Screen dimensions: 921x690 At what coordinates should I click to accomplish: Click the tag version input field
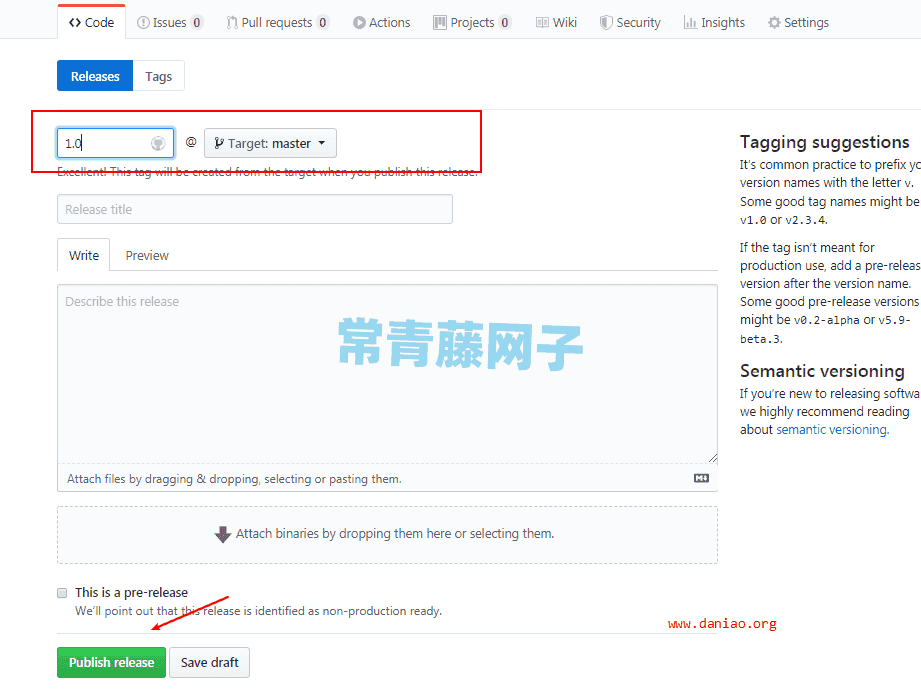tap(115, 143)
